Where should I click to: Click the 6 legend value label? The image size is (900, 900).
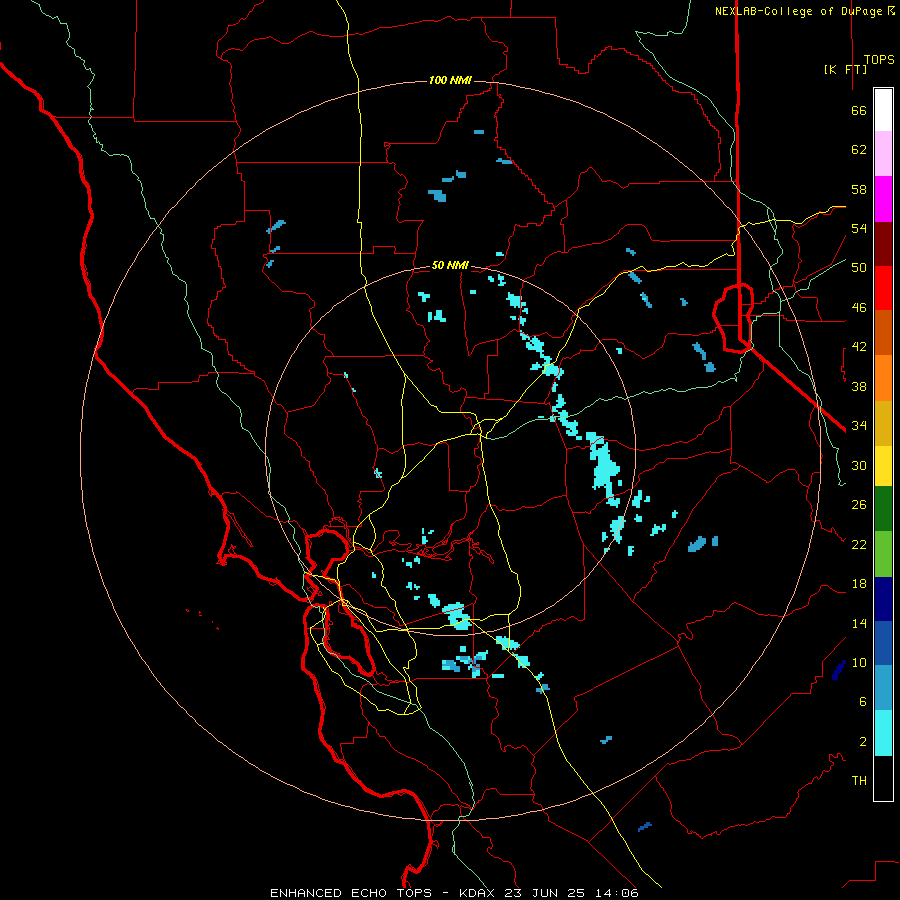(x=863, y=701)
